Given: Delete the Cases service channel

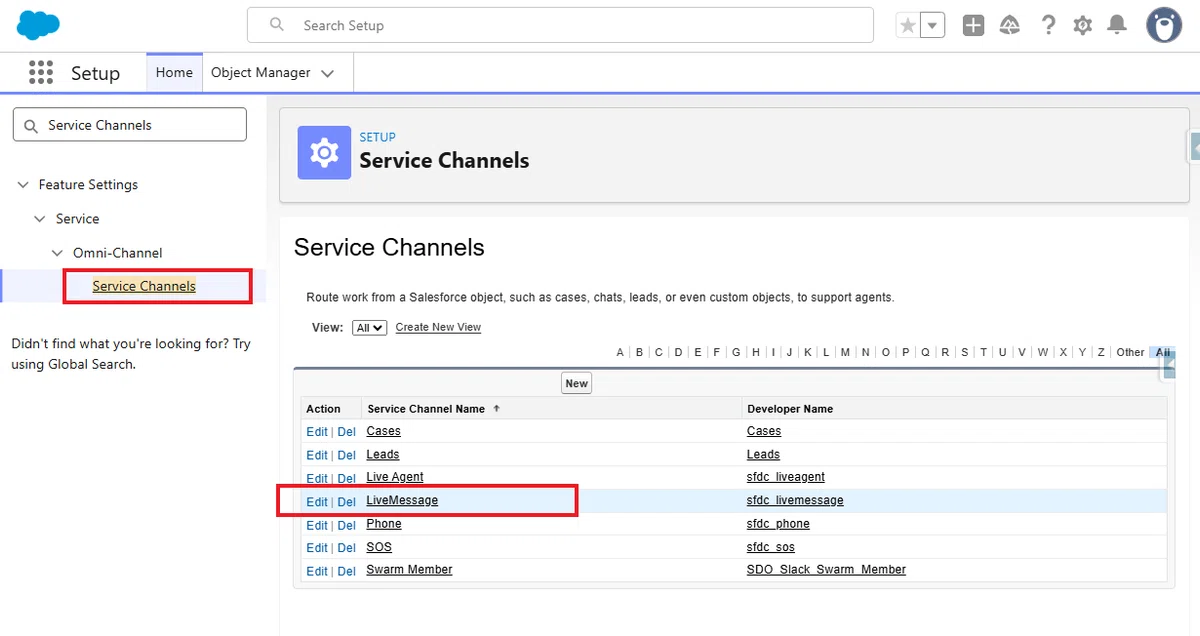Looking at the screenshot, I should [346, 432].
